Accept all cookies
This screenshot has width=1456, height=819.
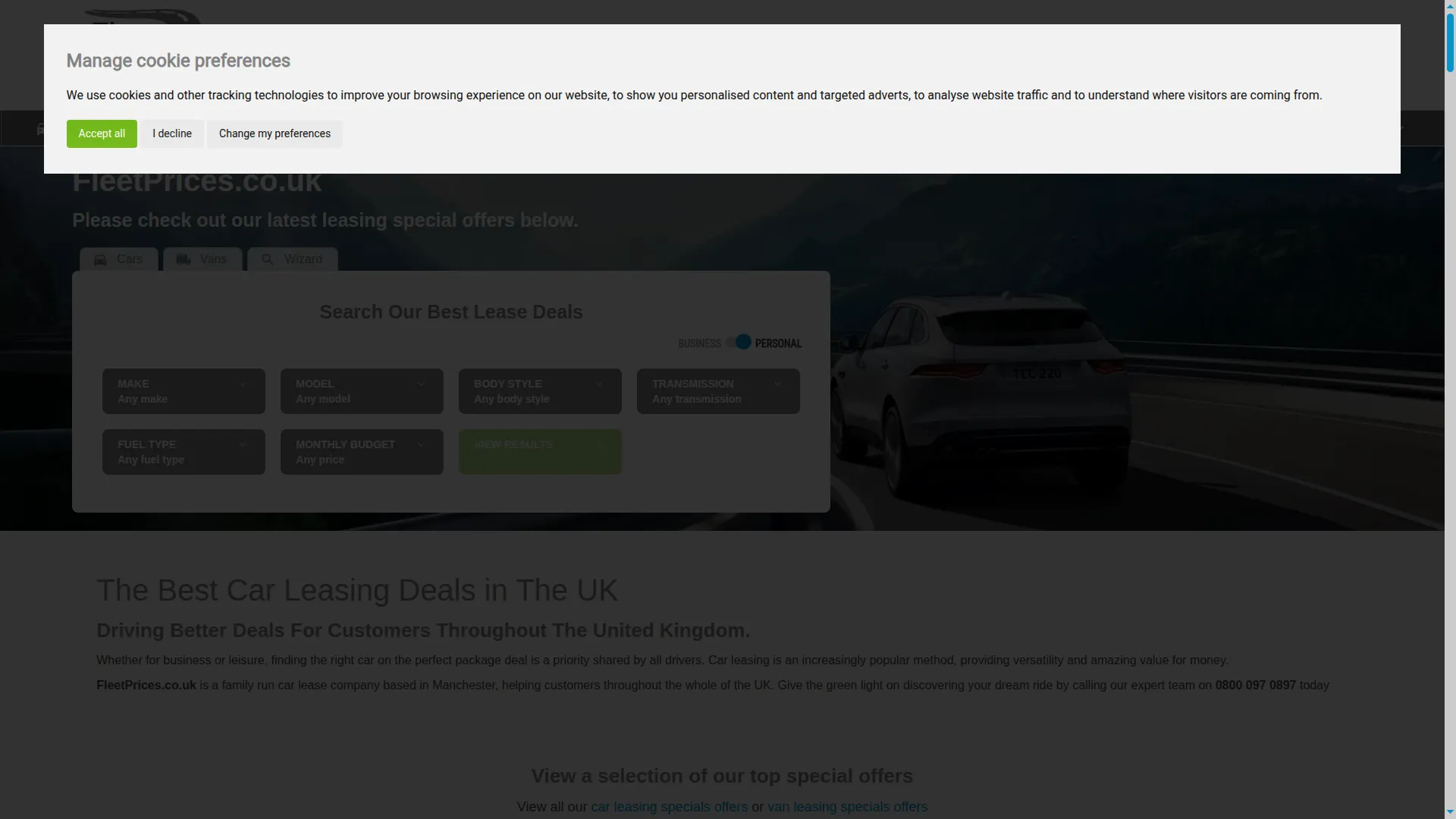coord(102,133)
